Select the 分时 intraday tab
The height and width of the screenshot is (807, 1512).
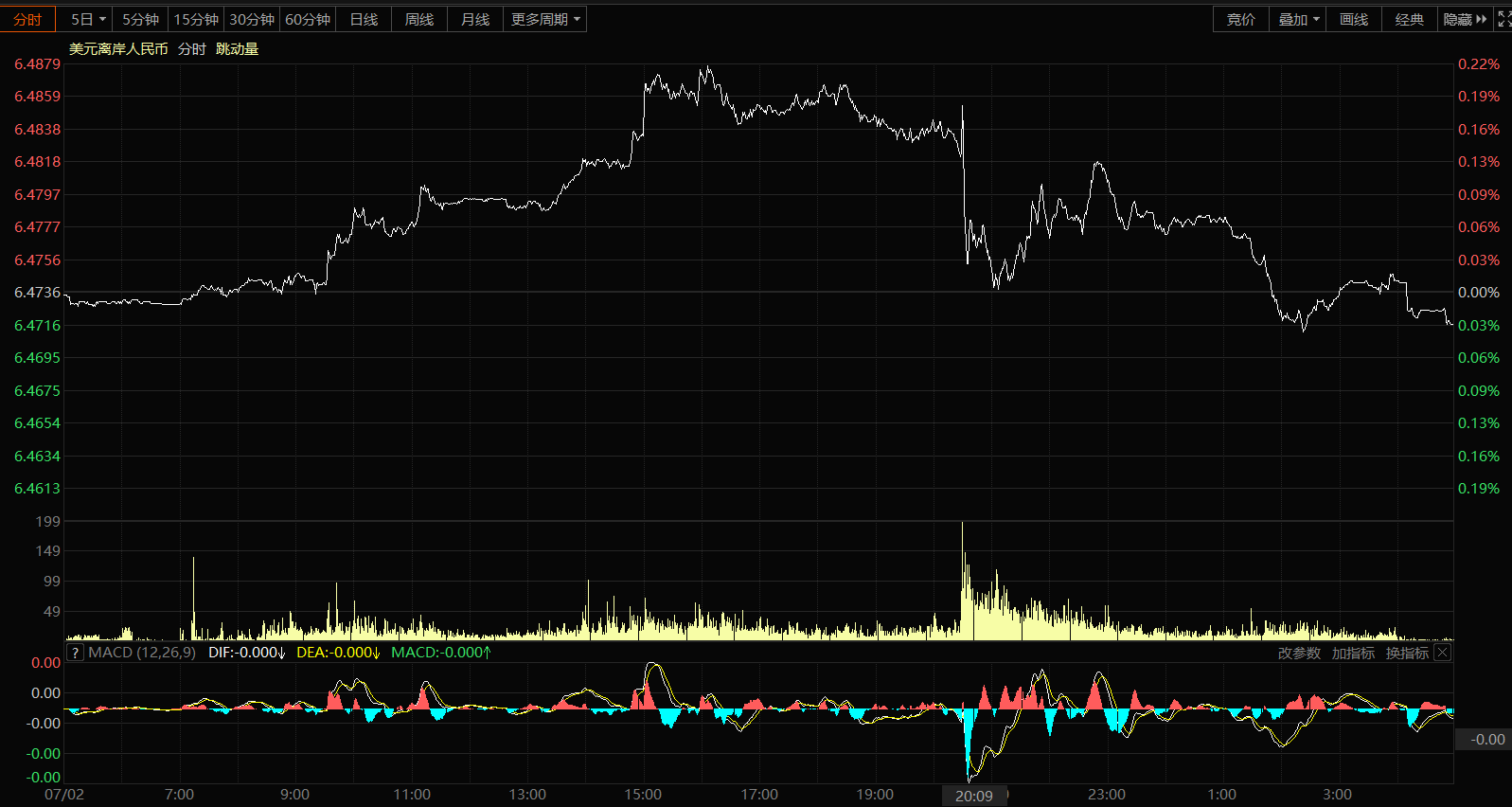[27, 19]
